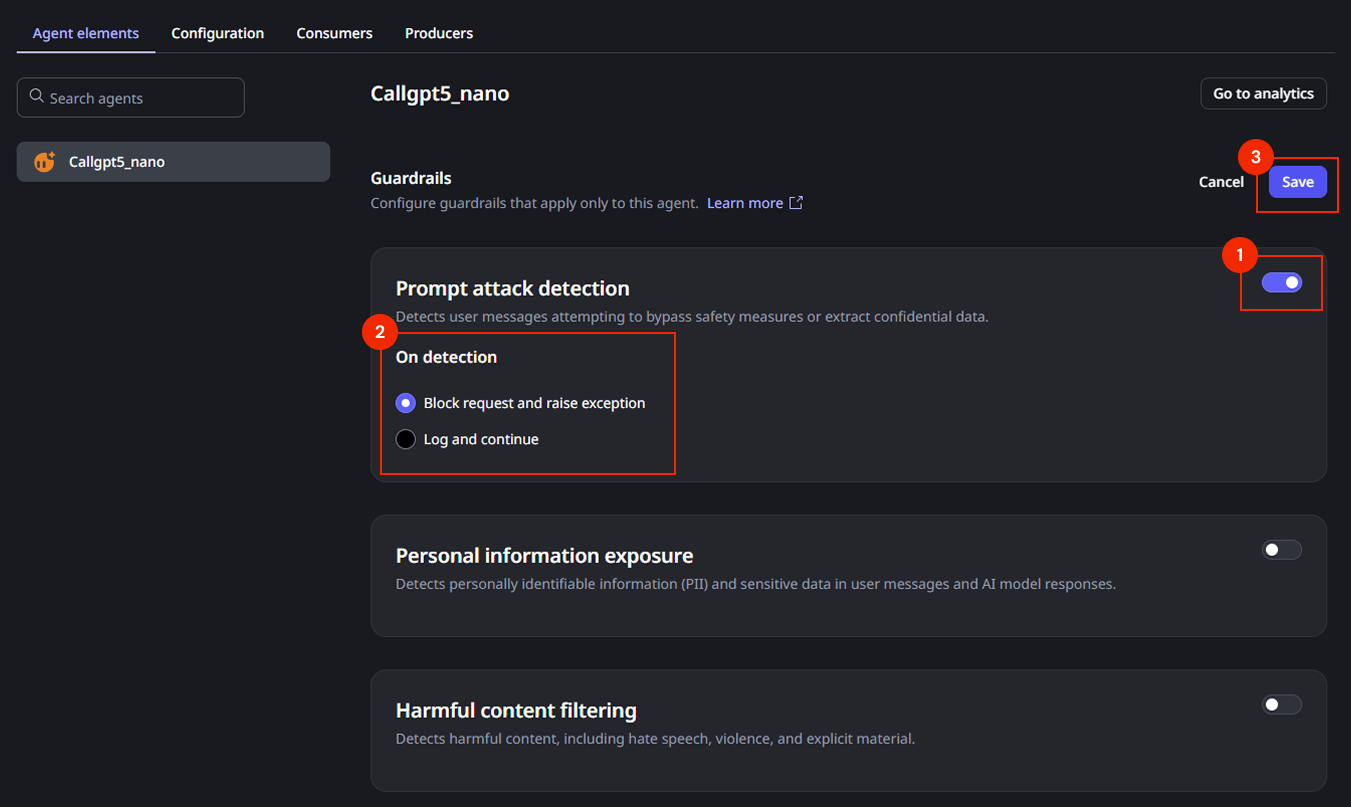Turn on Harmful content filtering toggle
This screenshot has height=807, width=1351.
[x=1281, y=705]
